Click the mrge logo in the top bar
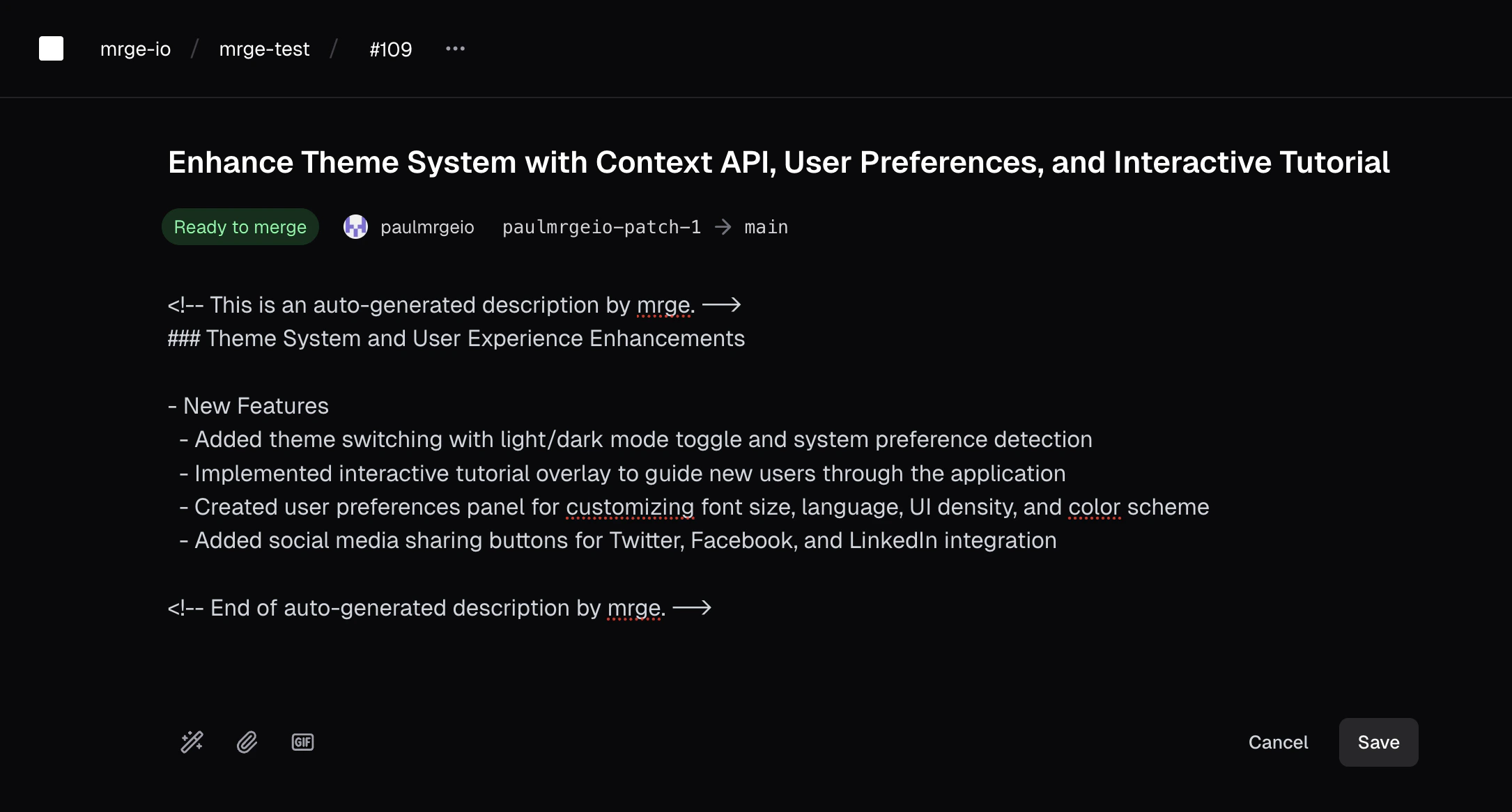This screenshot has height=812, width=1512. pos(51,48)
